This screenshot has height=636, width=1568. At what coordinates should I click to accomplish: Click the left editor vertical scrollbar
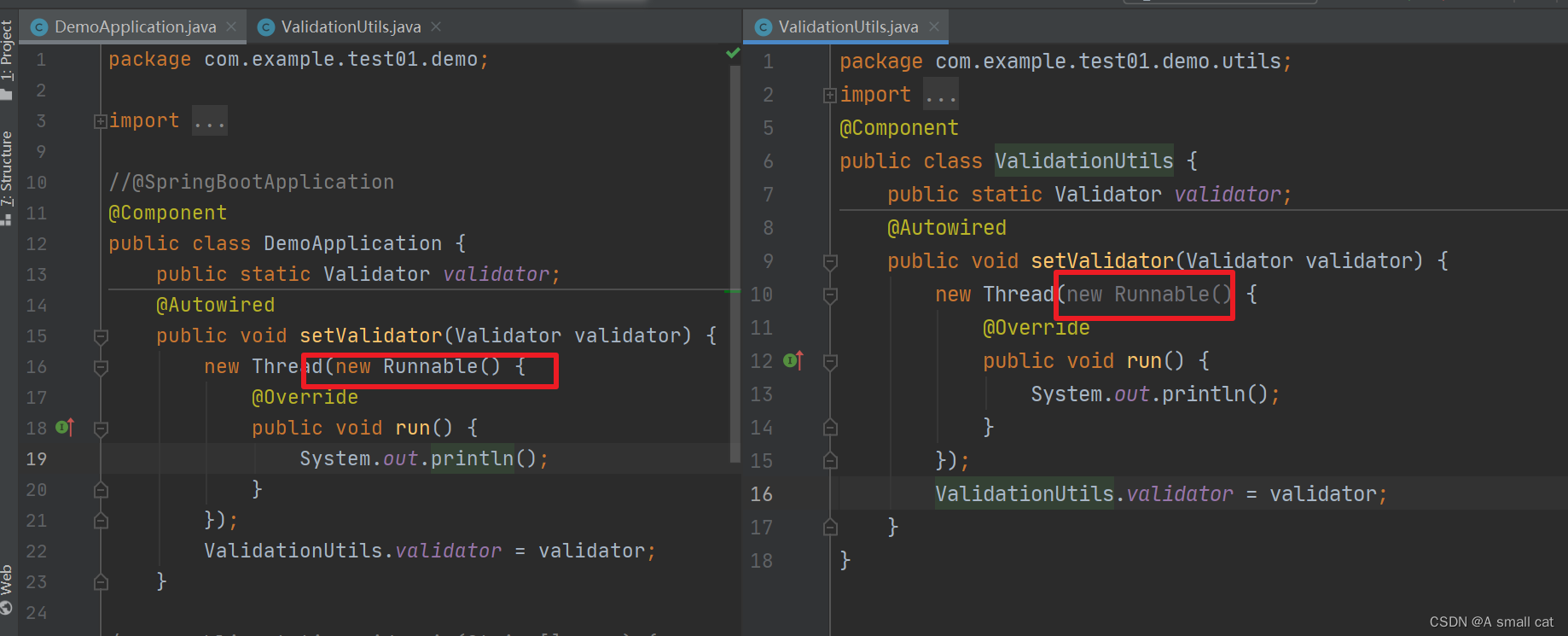tap(735, 265)
